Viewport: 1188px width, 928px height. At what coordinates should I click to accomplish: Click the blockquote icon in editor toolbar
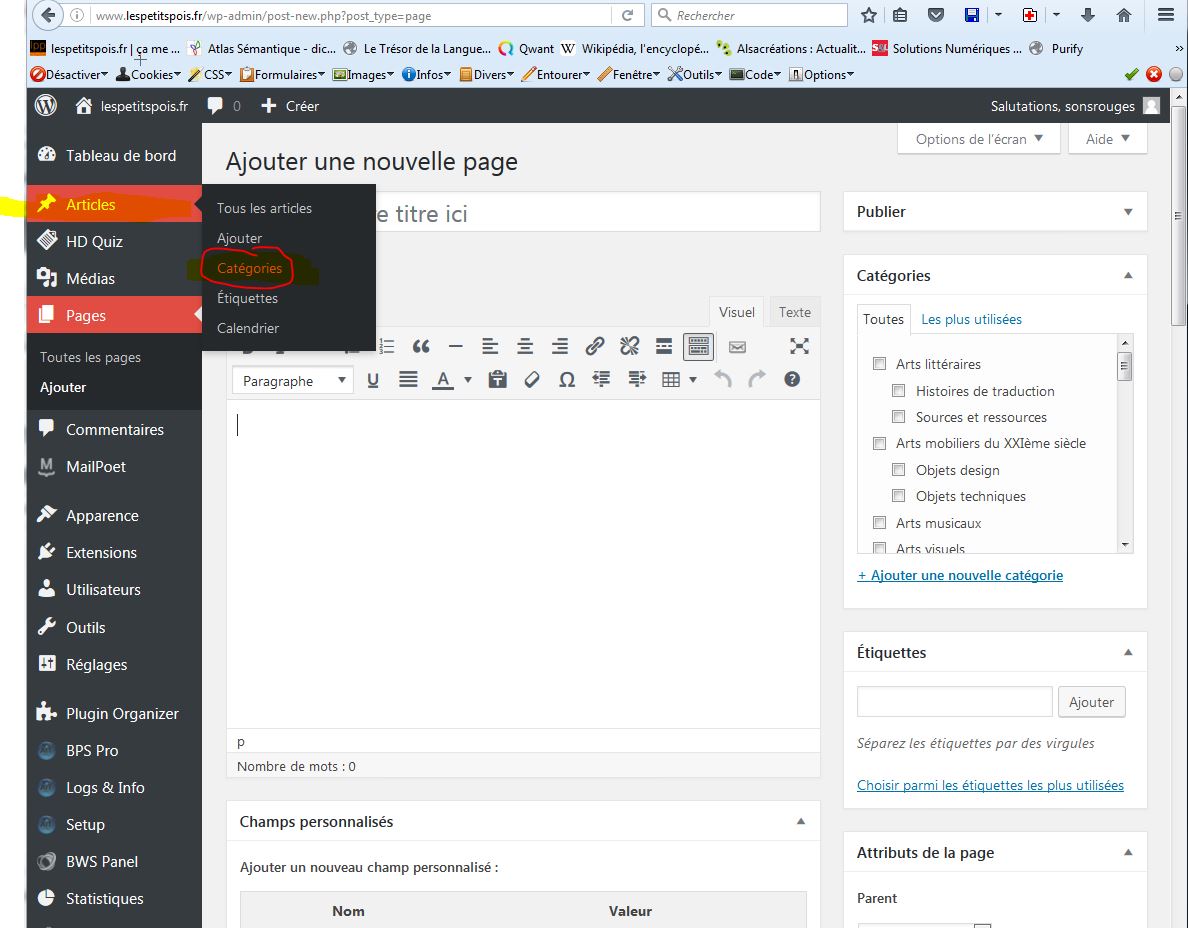[421, 346]
